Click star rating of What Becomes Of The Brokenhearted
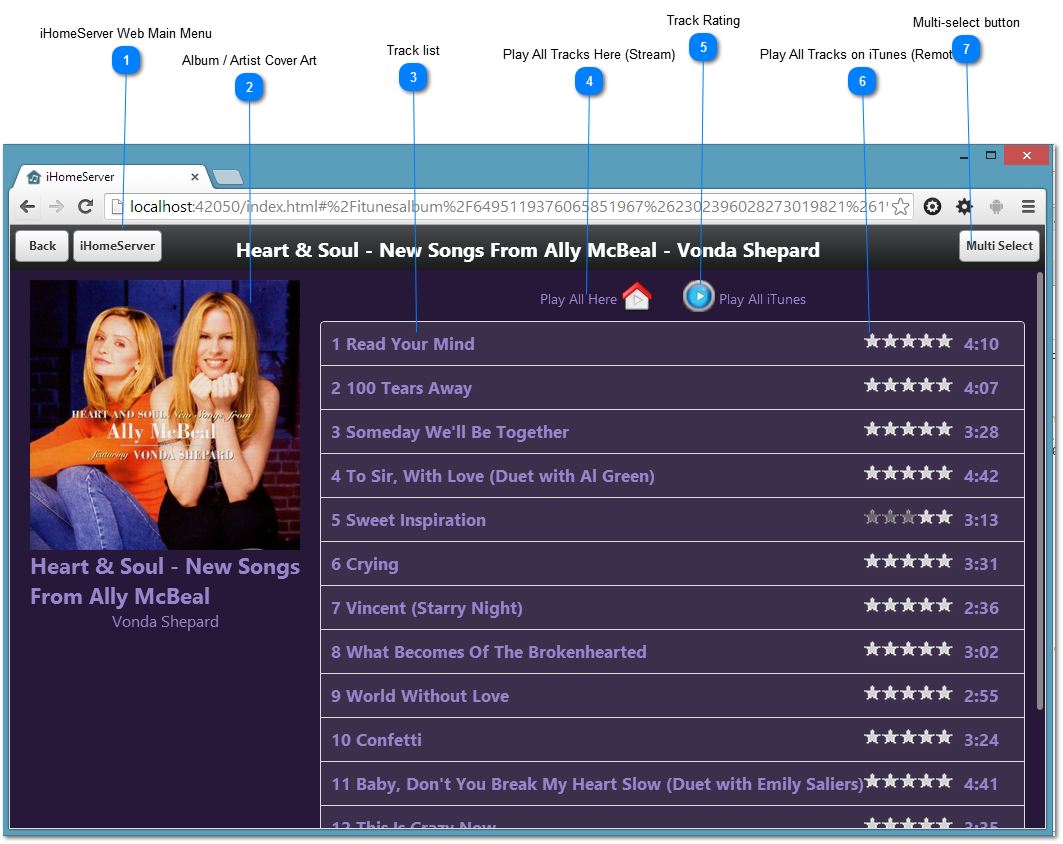Image resolution: width=1063 pixels, height=844 pixels. (x=908, y=649)
